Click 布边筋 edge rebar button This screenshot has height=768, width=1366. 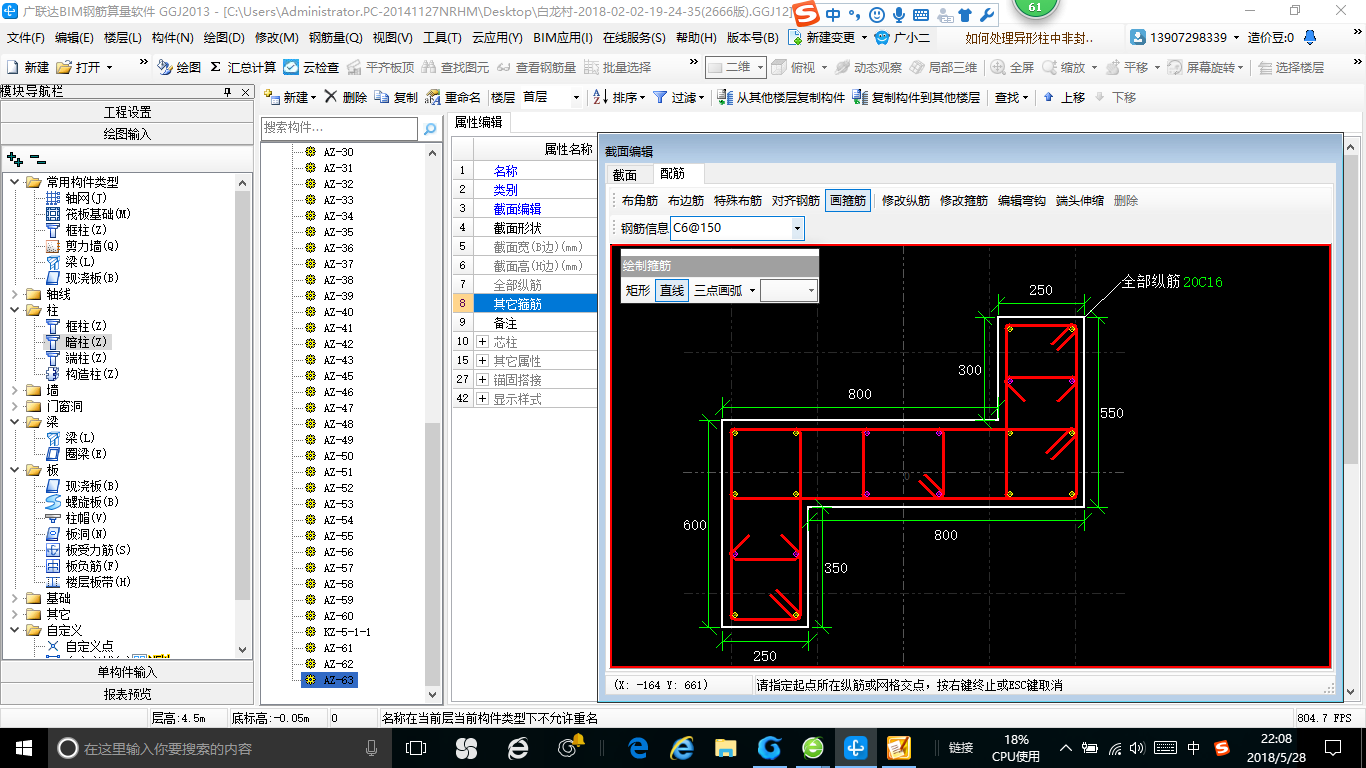[x=686, y=200]
